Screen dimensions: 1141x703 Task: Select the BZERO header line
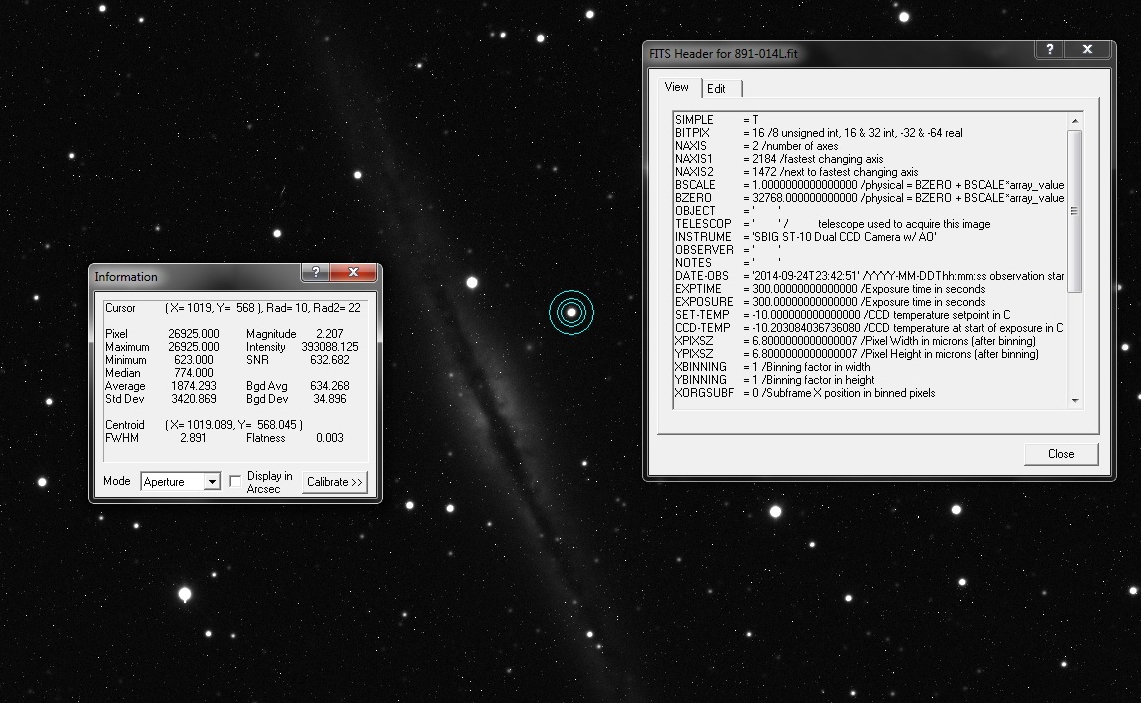[870, 198]
